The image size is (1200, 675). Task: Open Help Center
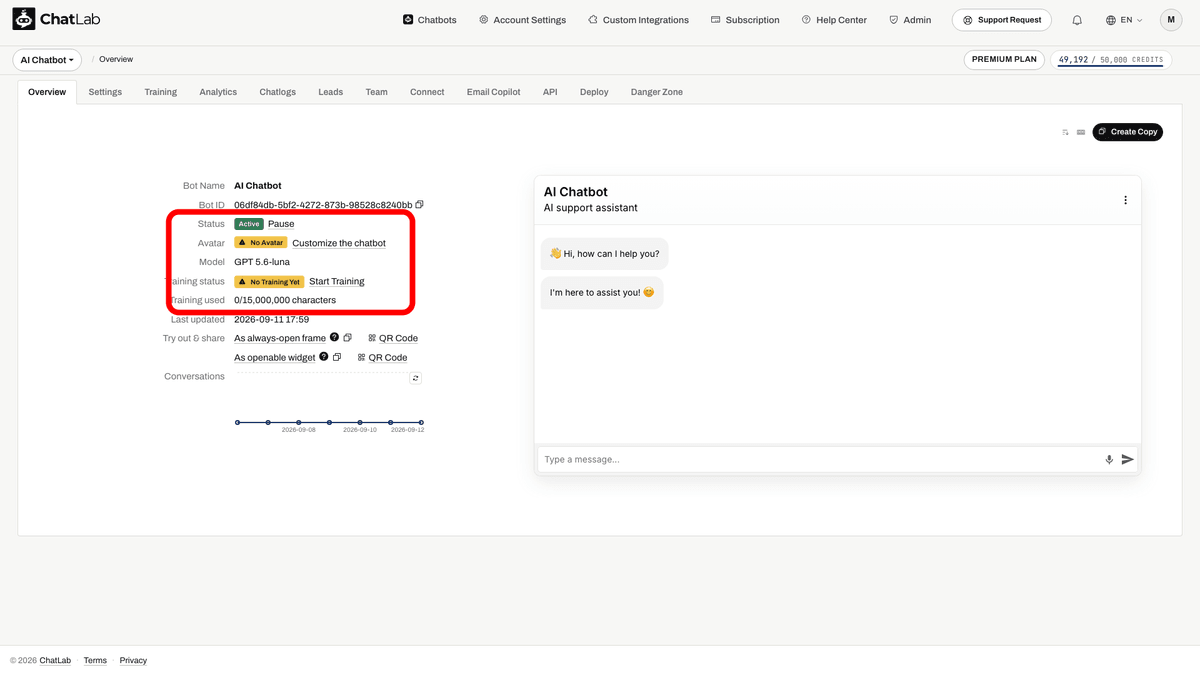(834, 20)
